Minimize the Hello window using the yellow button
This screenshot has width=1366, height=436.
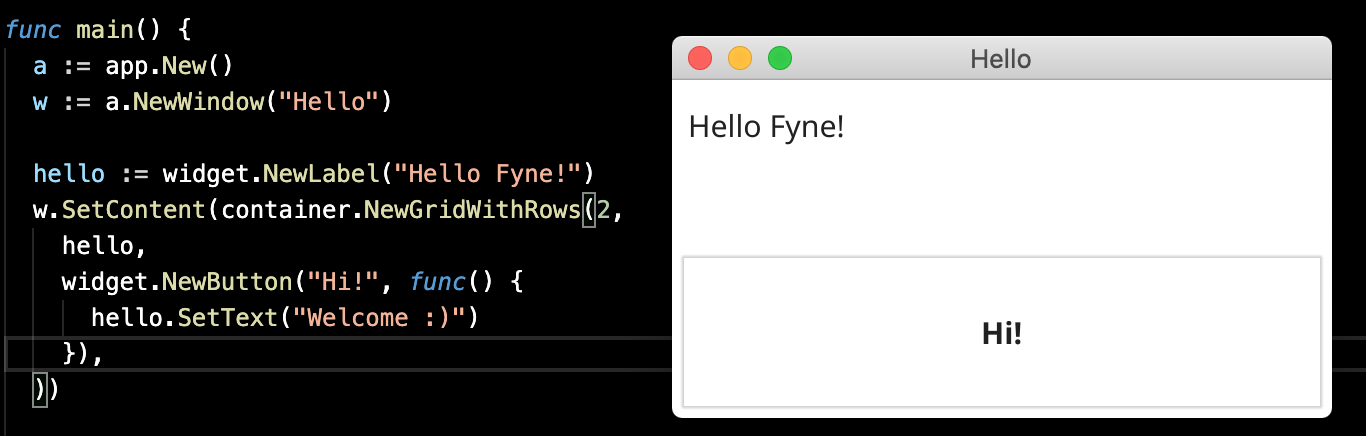pyautogui.click(x=740, y=59)
